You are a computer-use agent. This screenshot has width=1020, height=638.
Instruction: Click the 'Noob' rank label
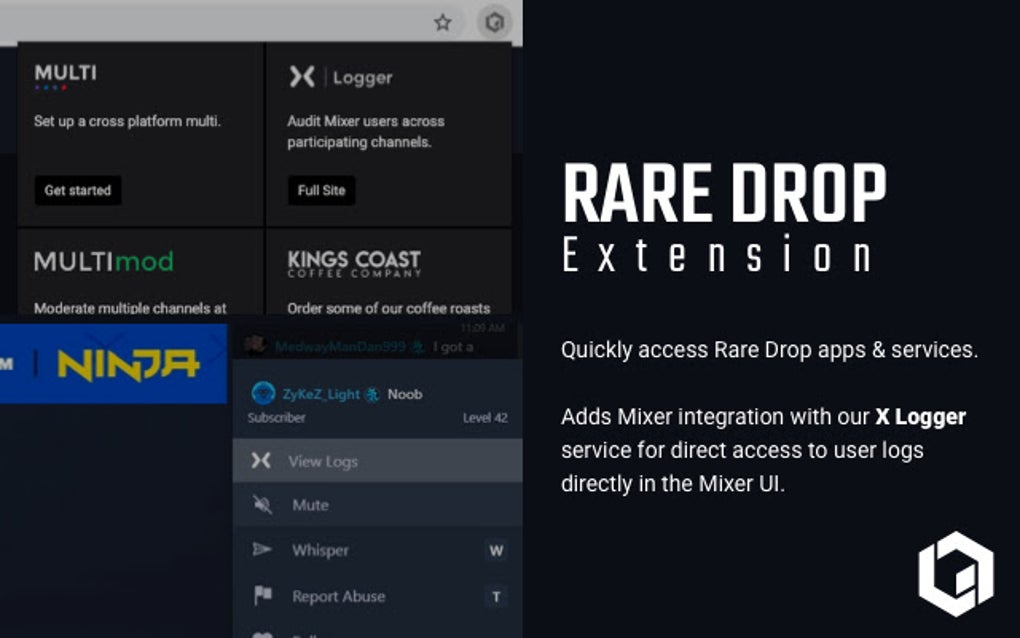[405, 394]
